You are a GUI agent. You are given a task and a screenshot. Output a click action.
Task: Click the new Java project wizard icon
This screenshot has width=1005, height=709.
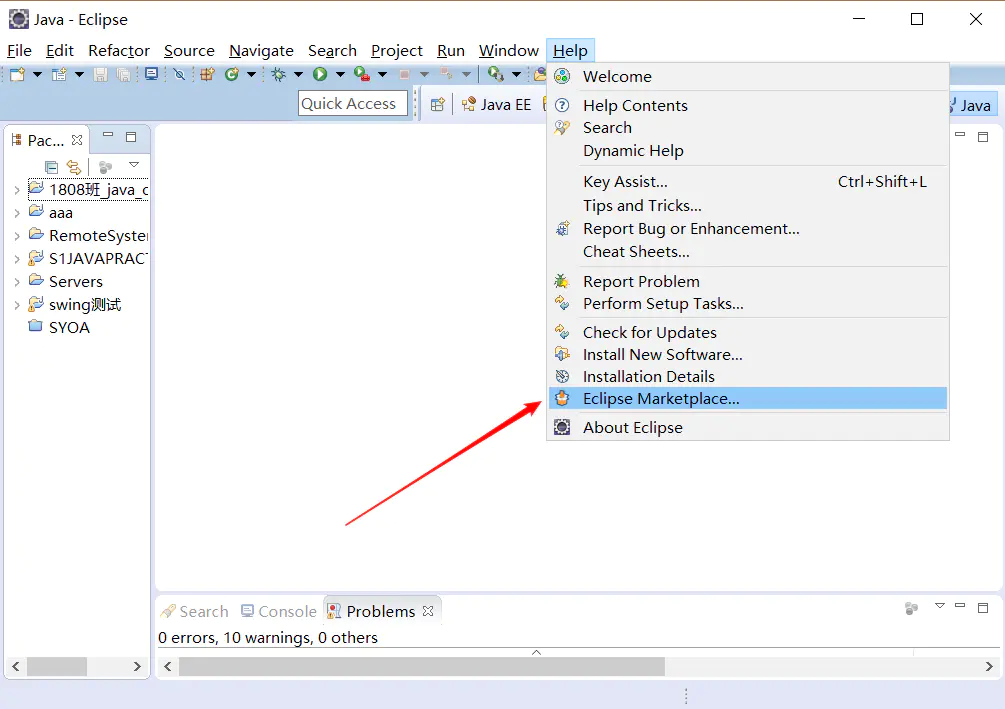click(59, 74)
